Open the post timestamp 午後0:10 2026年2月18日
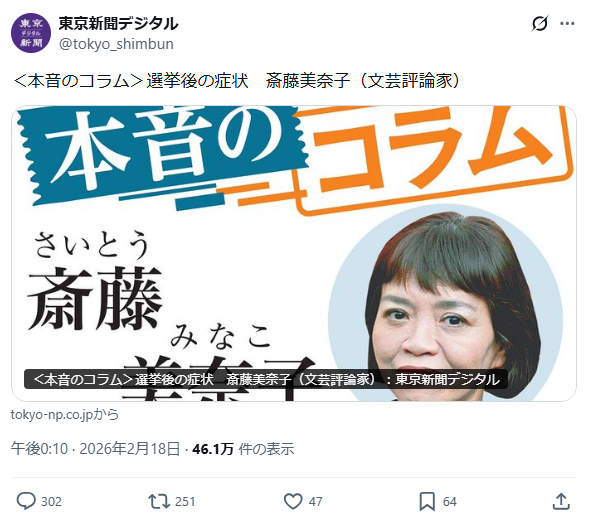The width and height of the screenshot is (591, 520). click(x=95, y=449)
